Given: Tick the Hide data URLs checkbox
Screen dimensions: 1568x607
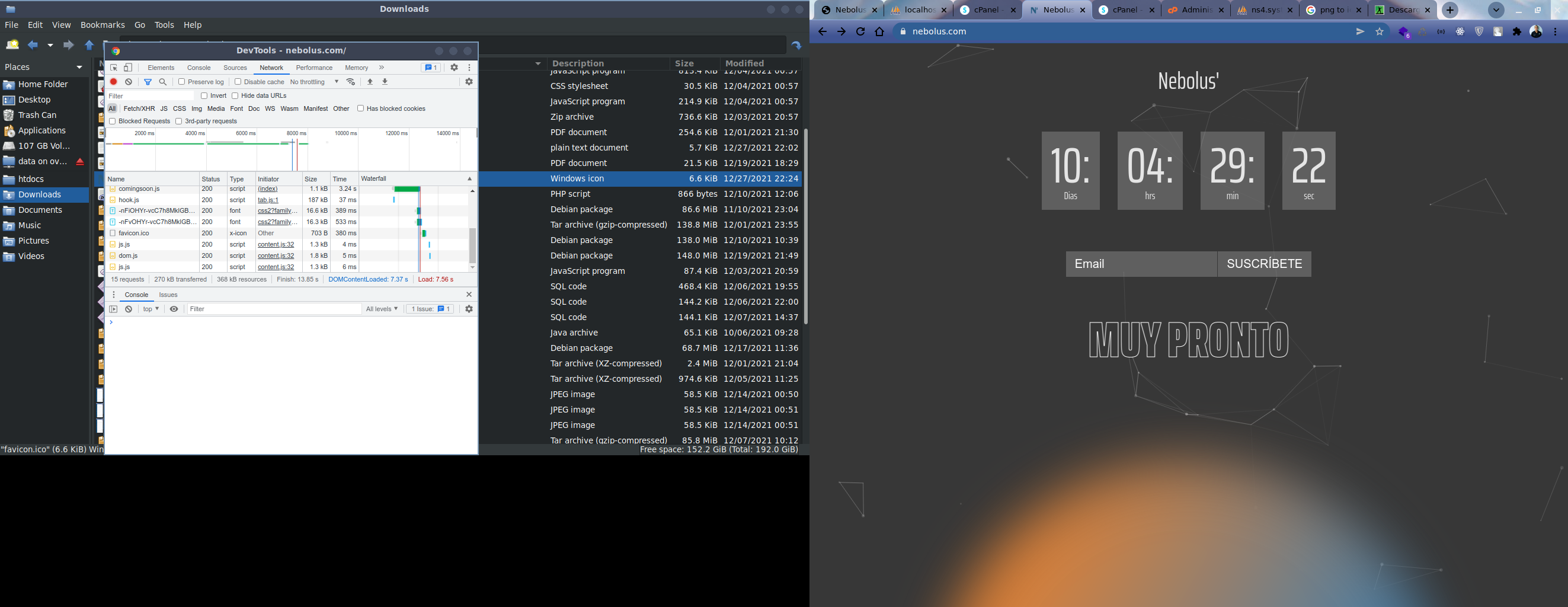Looking at the screenshot, I should (x=235, y=95).
